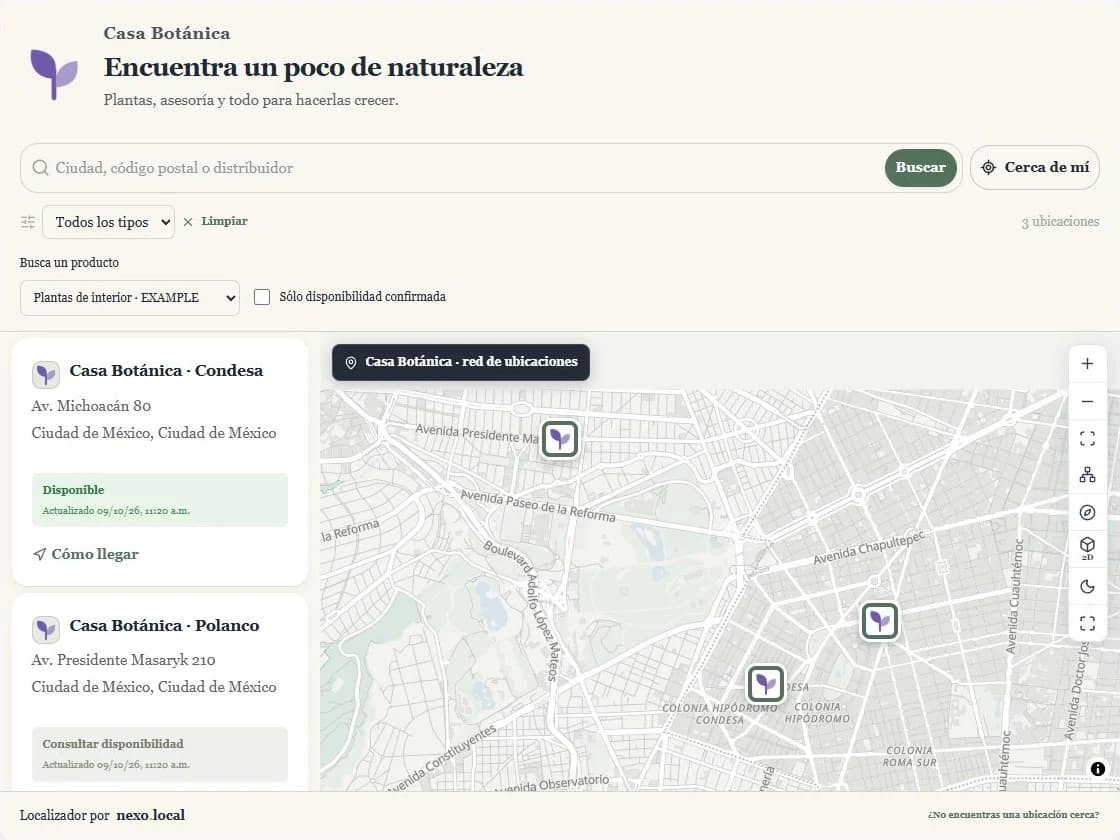Click the Limpiar link
The width and height of the screenshot is (1120, 840).
point(224,221)
